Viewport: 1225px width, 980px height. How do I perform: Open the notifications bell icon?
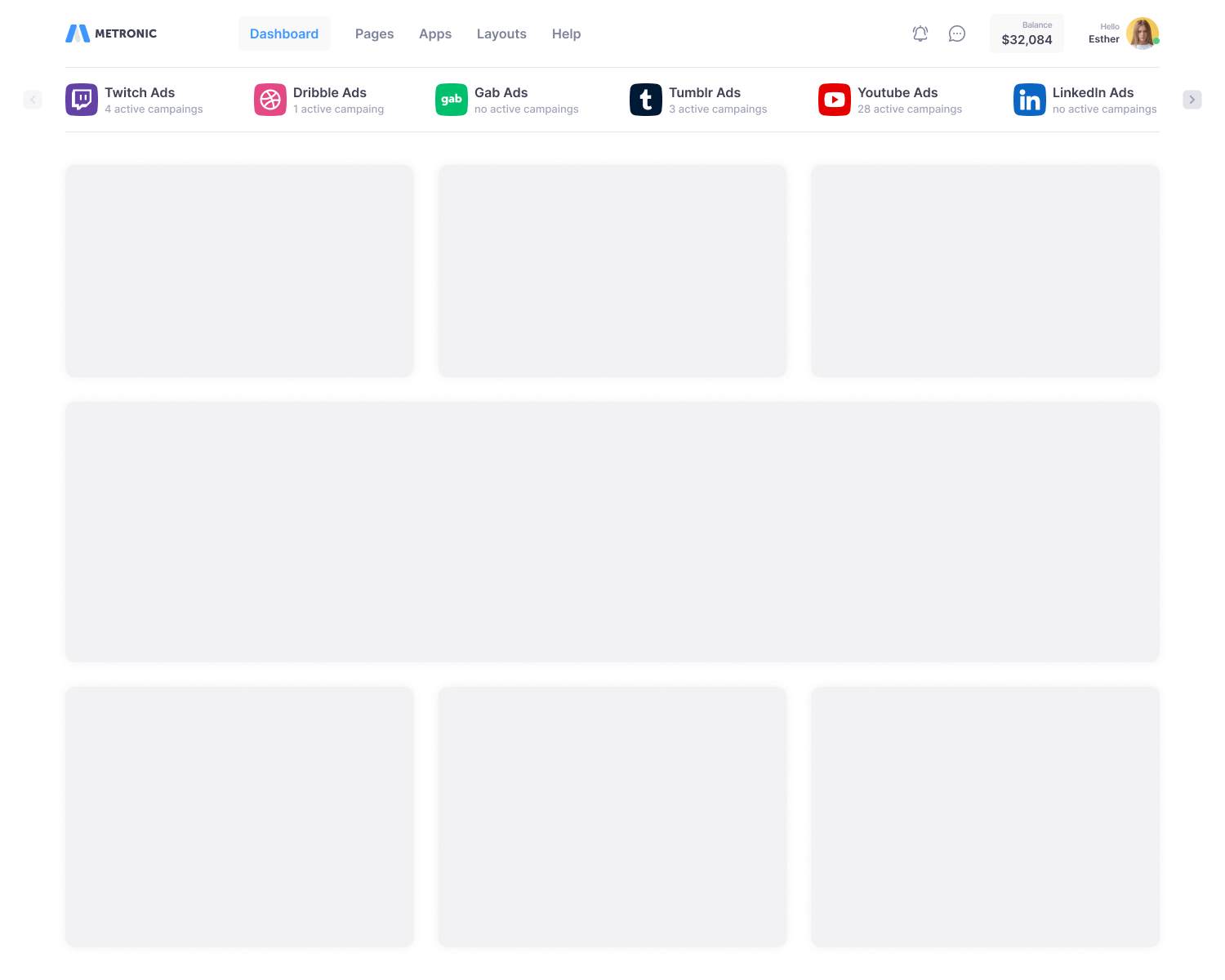click(920, 33)
